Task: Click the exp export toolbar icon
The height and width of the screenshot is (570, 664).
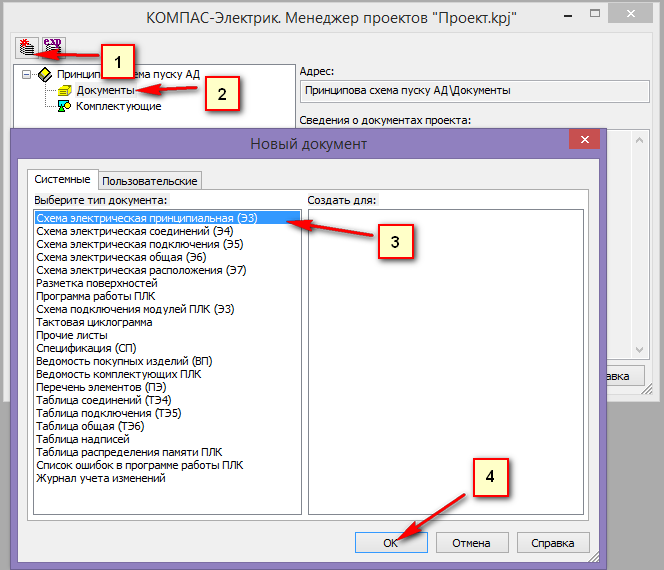Action: coord(53,47)
